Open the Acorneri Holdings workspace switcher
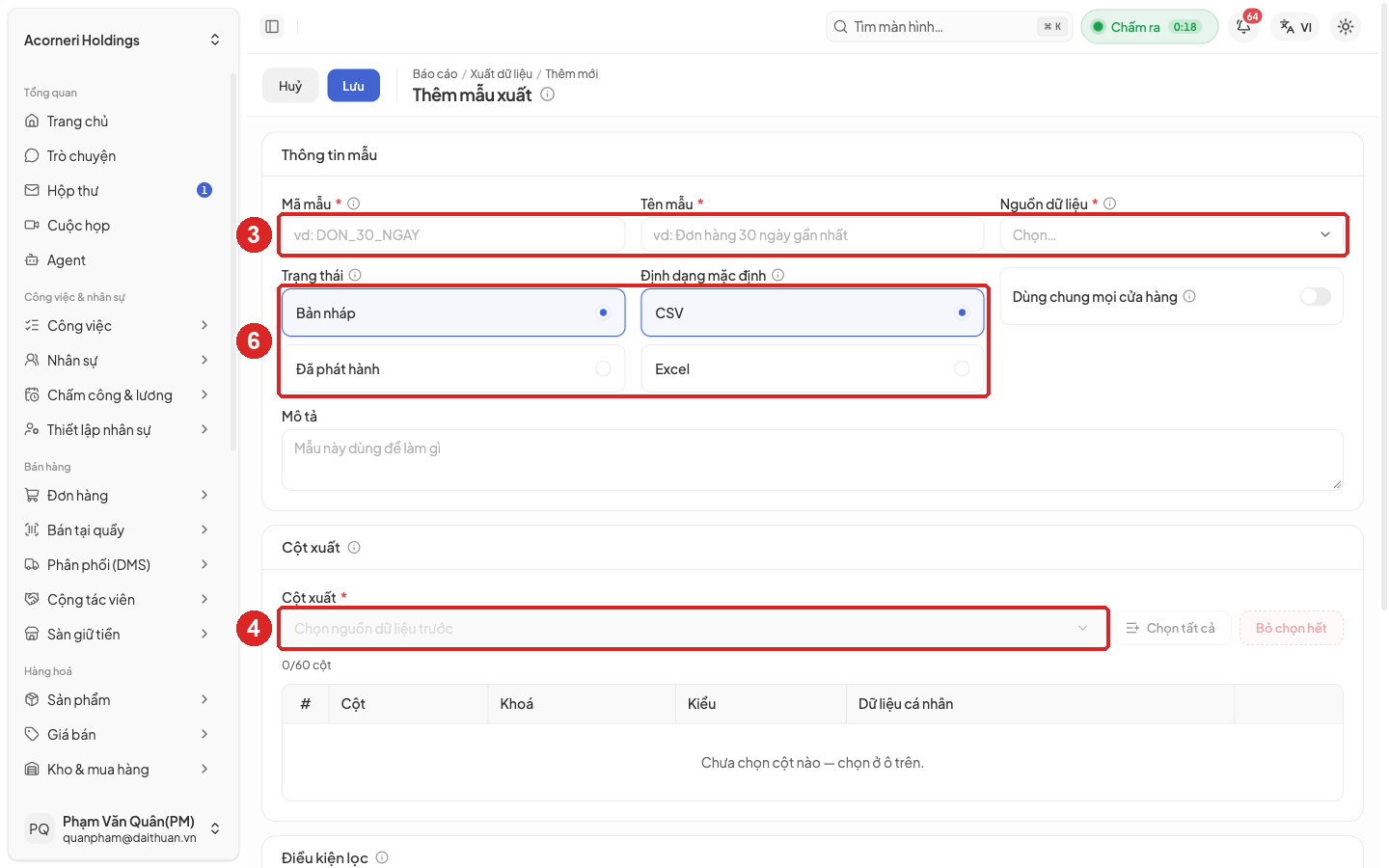The height and width of the screenshot is (868, 1389). (x=122, y=41)
